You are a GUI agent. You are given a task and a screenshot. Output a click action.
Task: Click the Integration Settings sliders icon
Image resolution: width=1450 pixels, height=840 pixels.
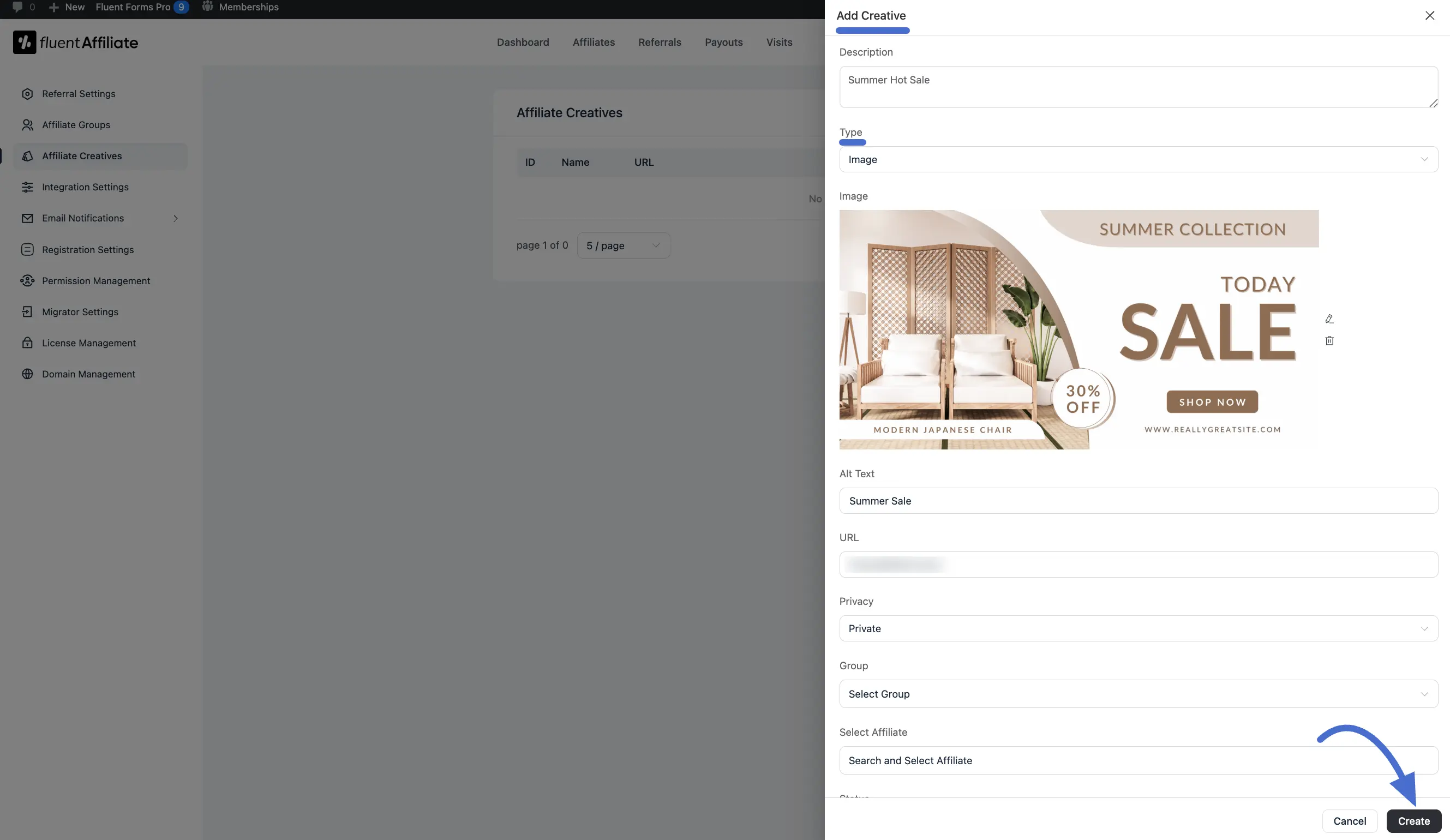point(27,187)
